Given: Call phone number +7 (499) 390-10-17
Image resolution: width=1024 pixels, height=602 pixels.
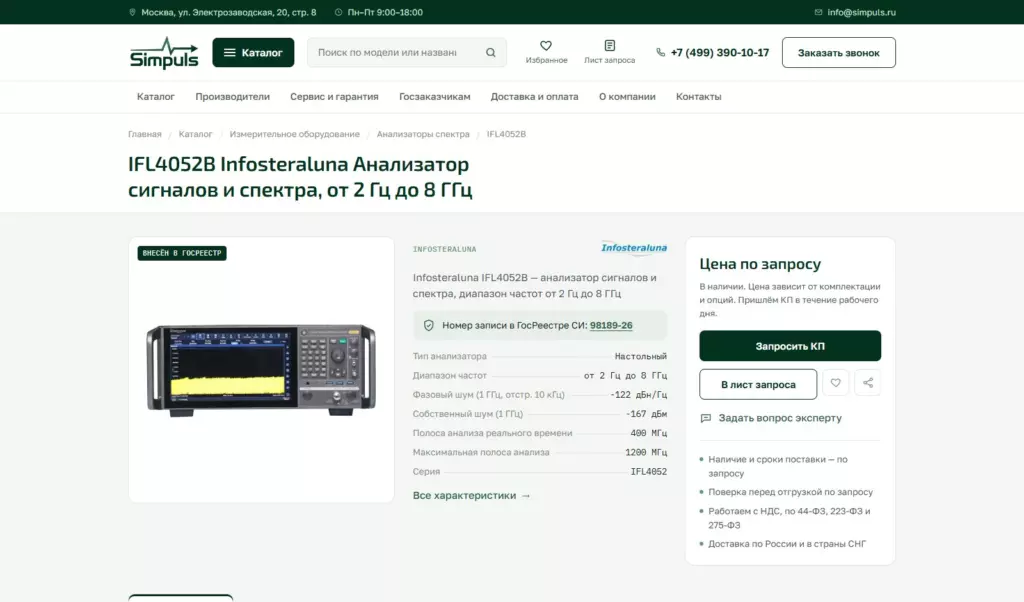Looking at the screenshot, I should click(720, 53).
